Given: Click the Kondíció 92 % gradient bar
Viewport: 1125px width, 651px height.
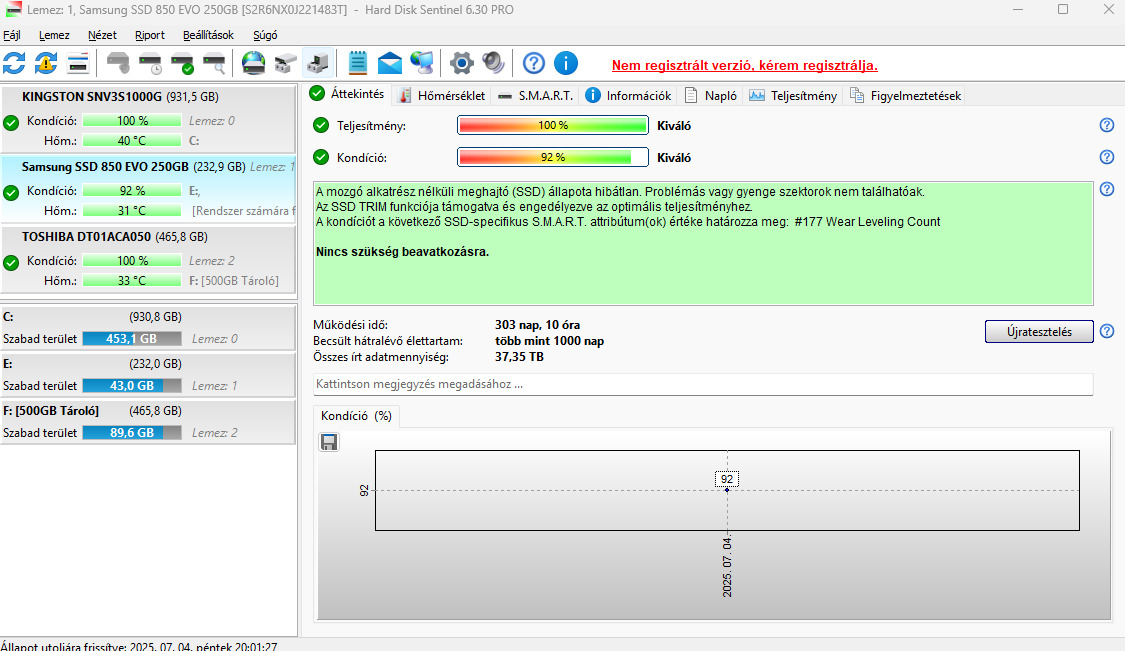Looking at the screenshot, I should coord(552,157).
